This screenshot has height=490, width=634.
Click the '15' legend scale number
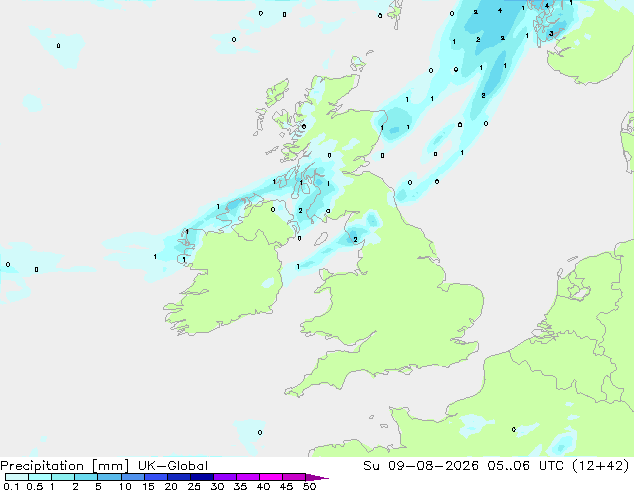coord(148,486)
